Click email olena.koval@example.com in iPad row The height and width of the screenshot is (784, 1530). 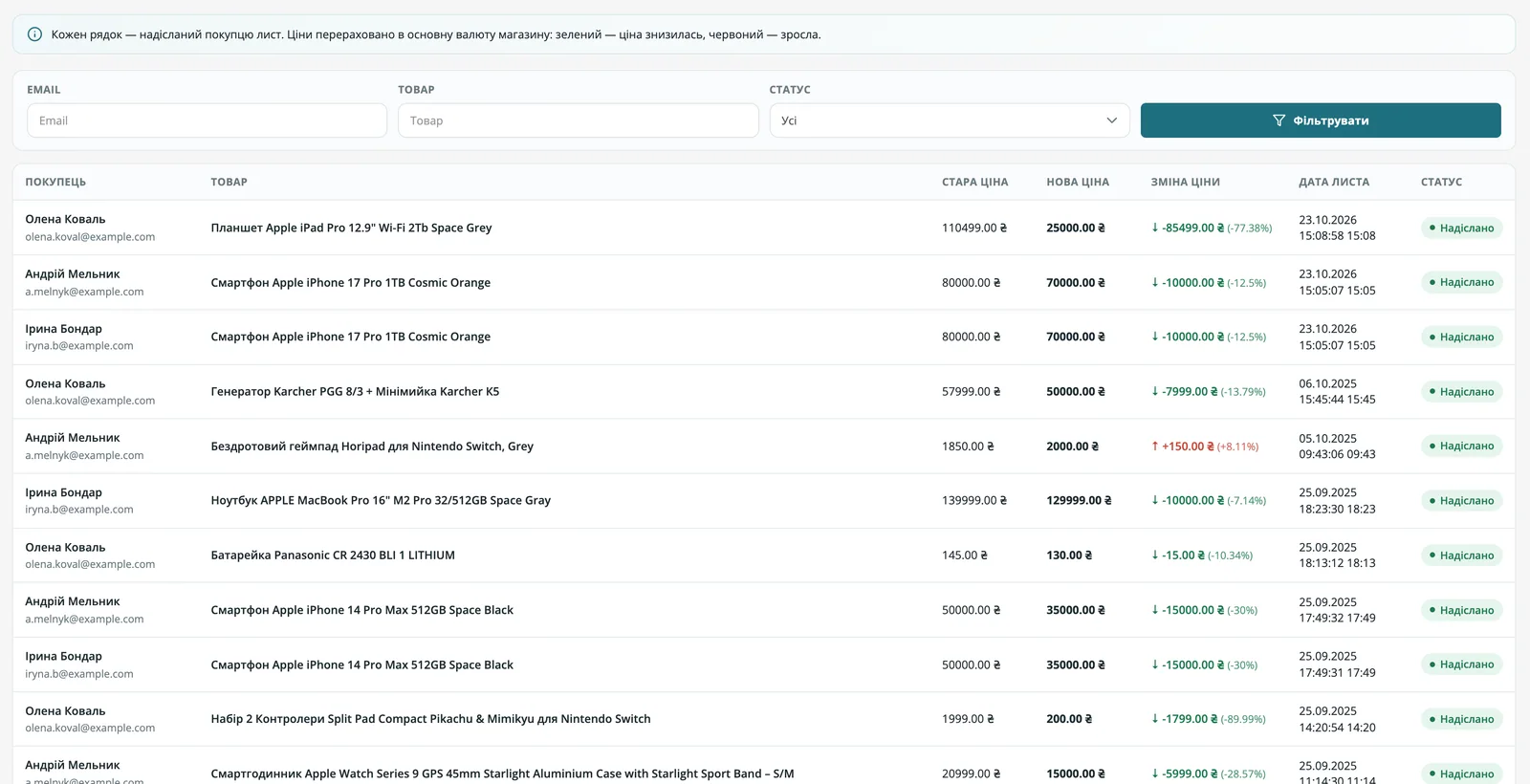coord(90,237)
